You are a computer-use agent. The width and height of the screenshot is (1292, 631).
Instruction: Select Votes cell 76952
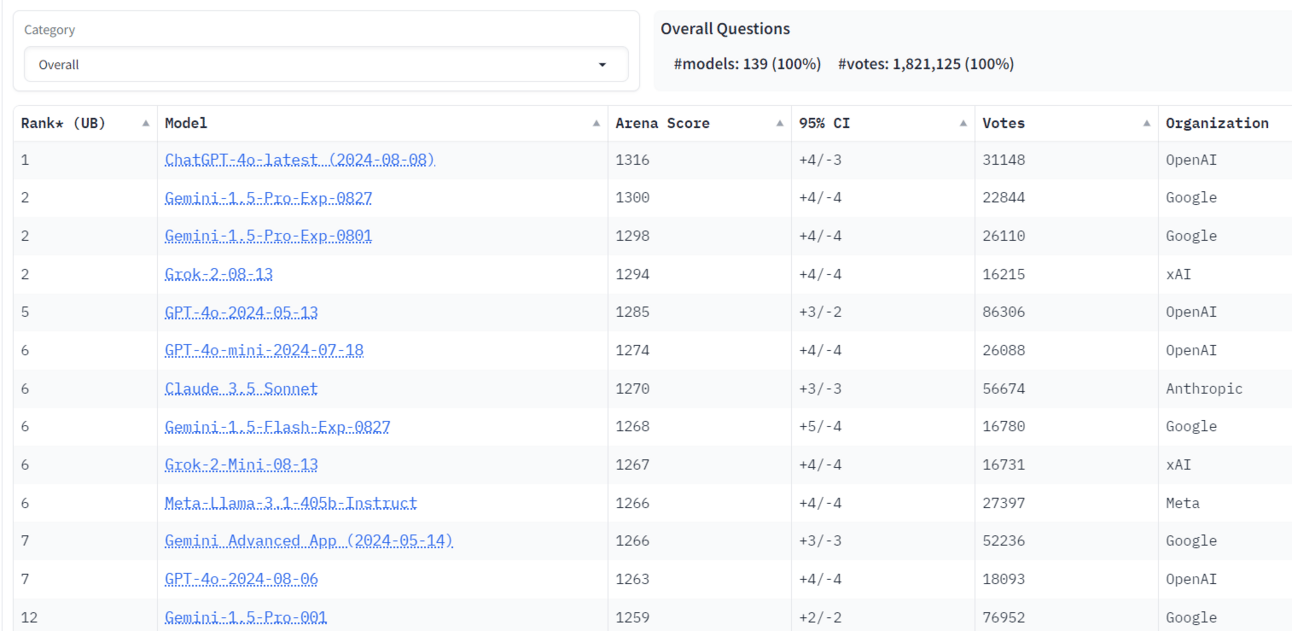point(1066,617)
